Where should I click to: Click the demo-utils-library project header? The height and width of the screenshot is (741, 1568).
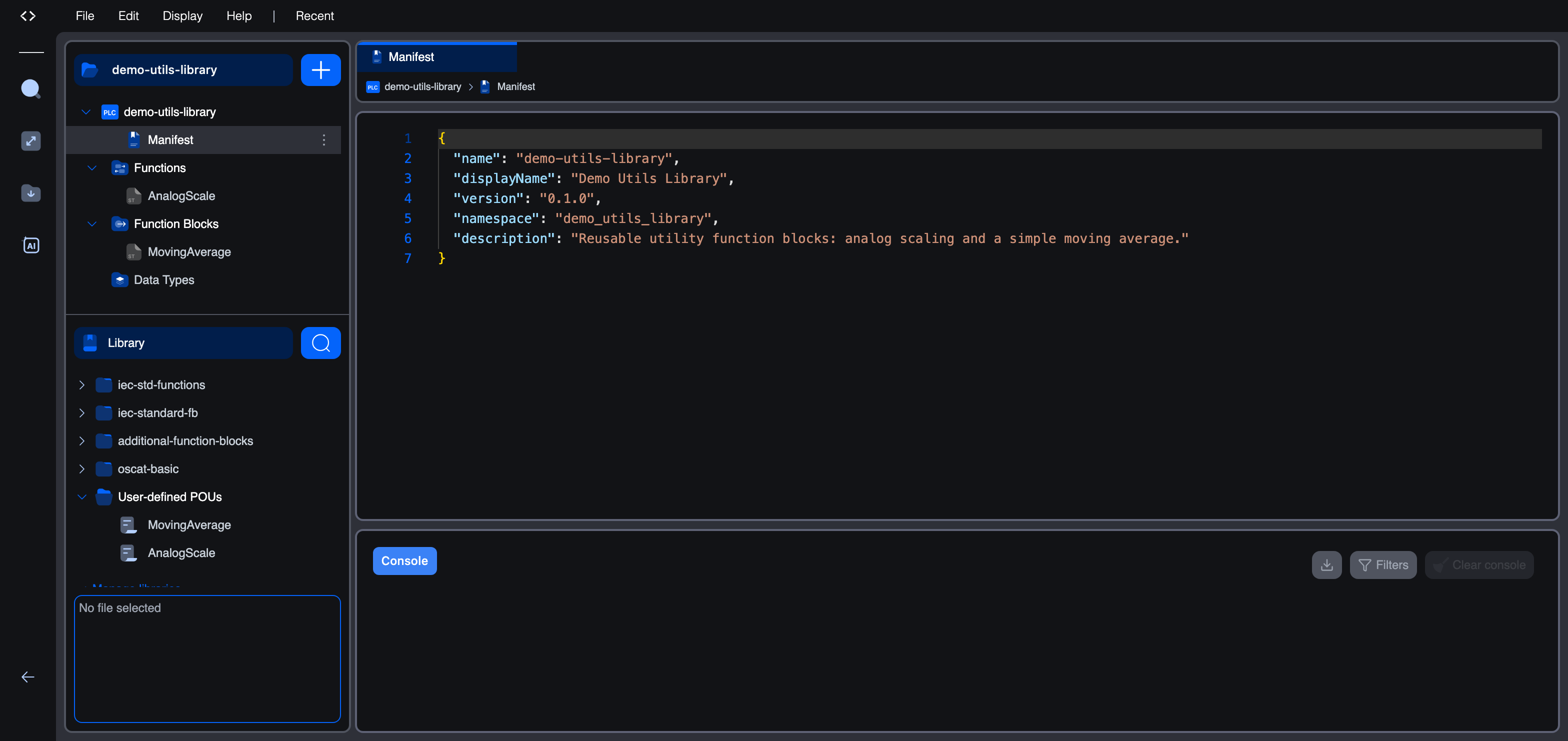[x=183, y=70]
